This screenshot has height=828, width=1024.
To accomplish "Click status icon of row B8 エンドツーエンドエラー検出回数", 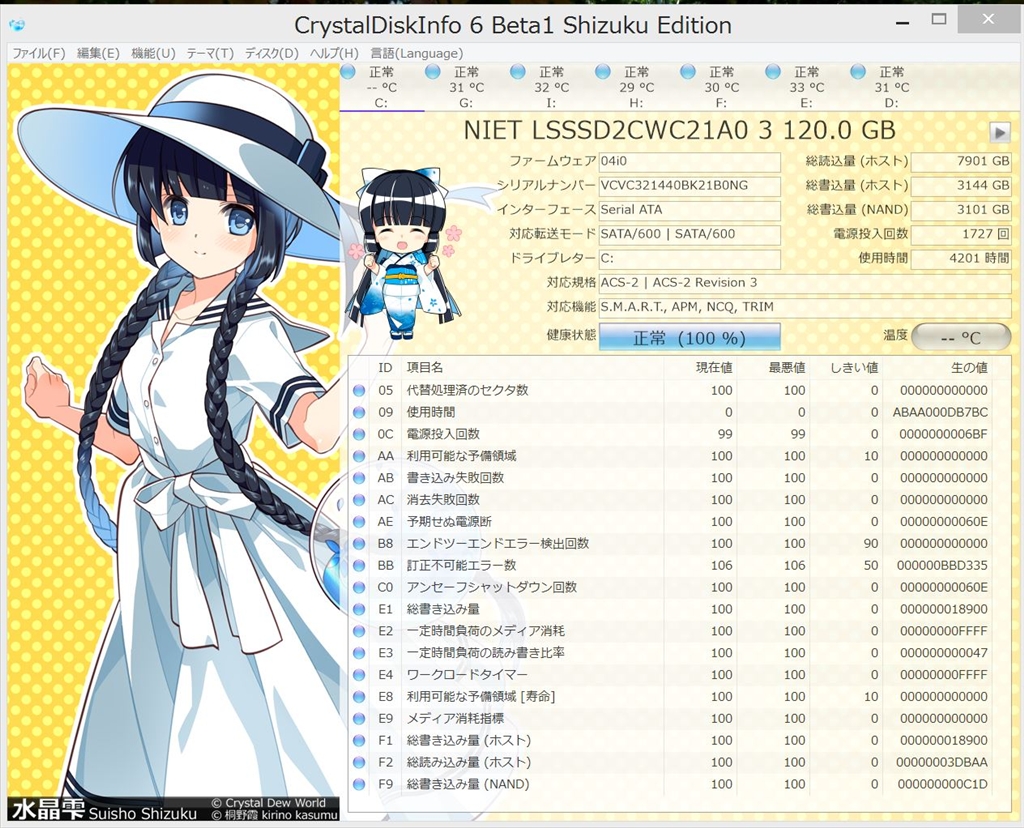I will click(x=359, y=544).
